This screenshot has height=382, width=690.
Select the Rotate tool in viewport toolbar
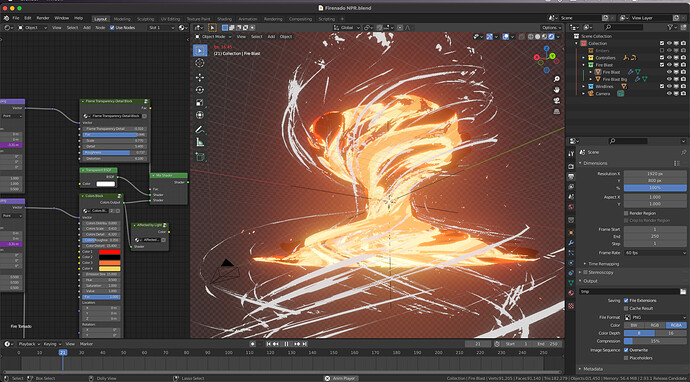pyautogui.click(x=200, y=90)
